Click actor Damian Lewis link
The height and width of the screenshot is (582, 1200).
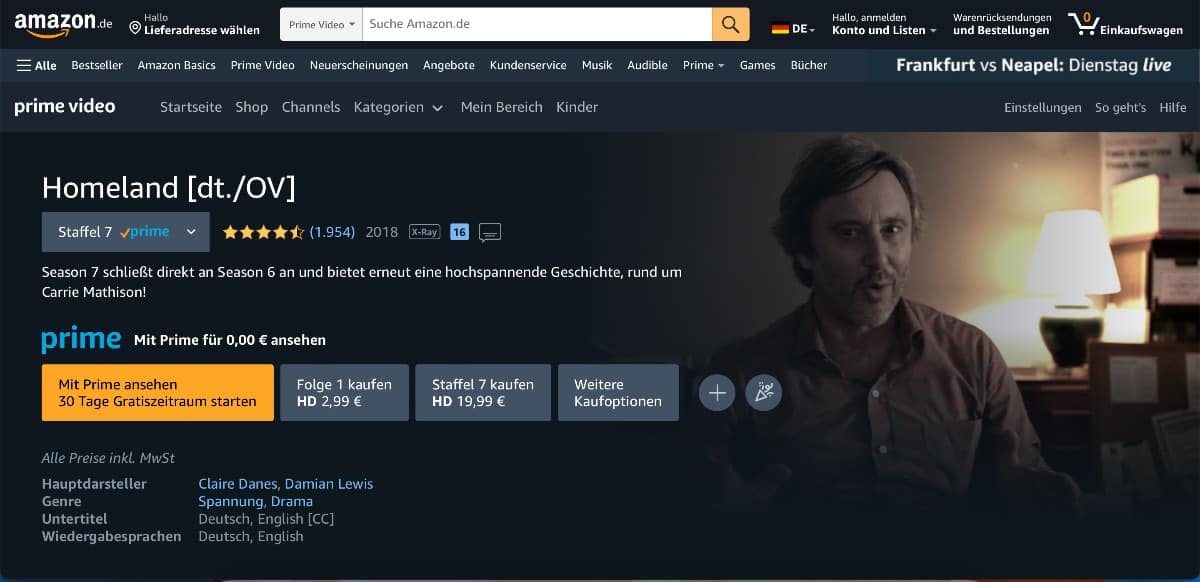pos(329,484)
